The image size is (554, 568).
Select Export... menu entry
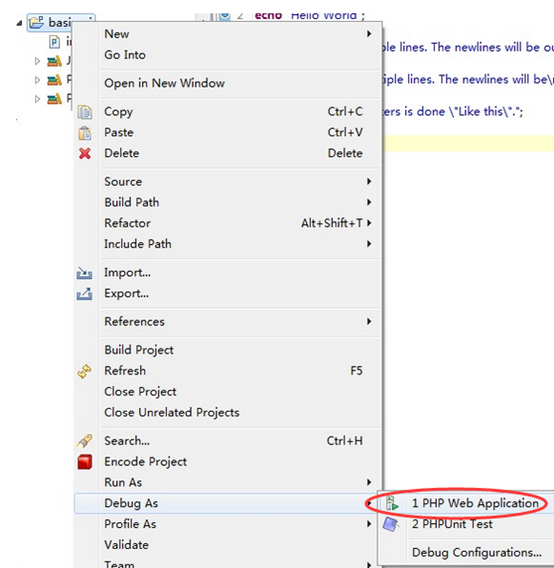click(228, 293)
